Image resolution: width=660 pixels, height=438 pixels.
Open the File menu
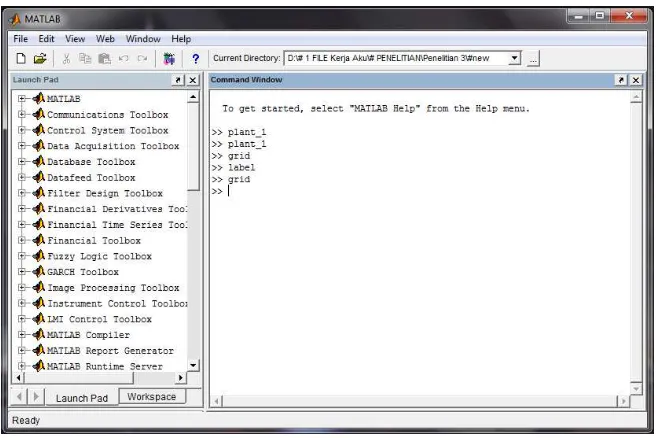pyautogui.click(x=20, y=39)
